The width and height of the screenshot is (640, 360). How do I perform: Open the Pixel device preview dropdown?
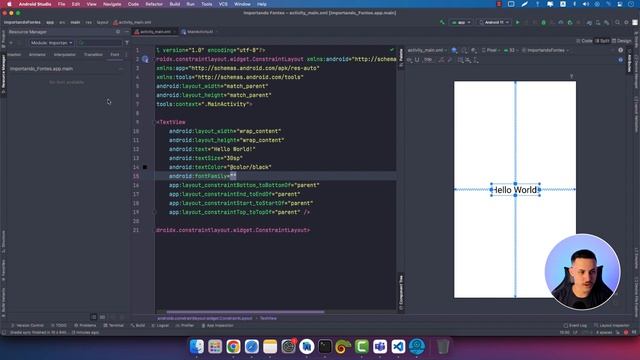(491, 50)
